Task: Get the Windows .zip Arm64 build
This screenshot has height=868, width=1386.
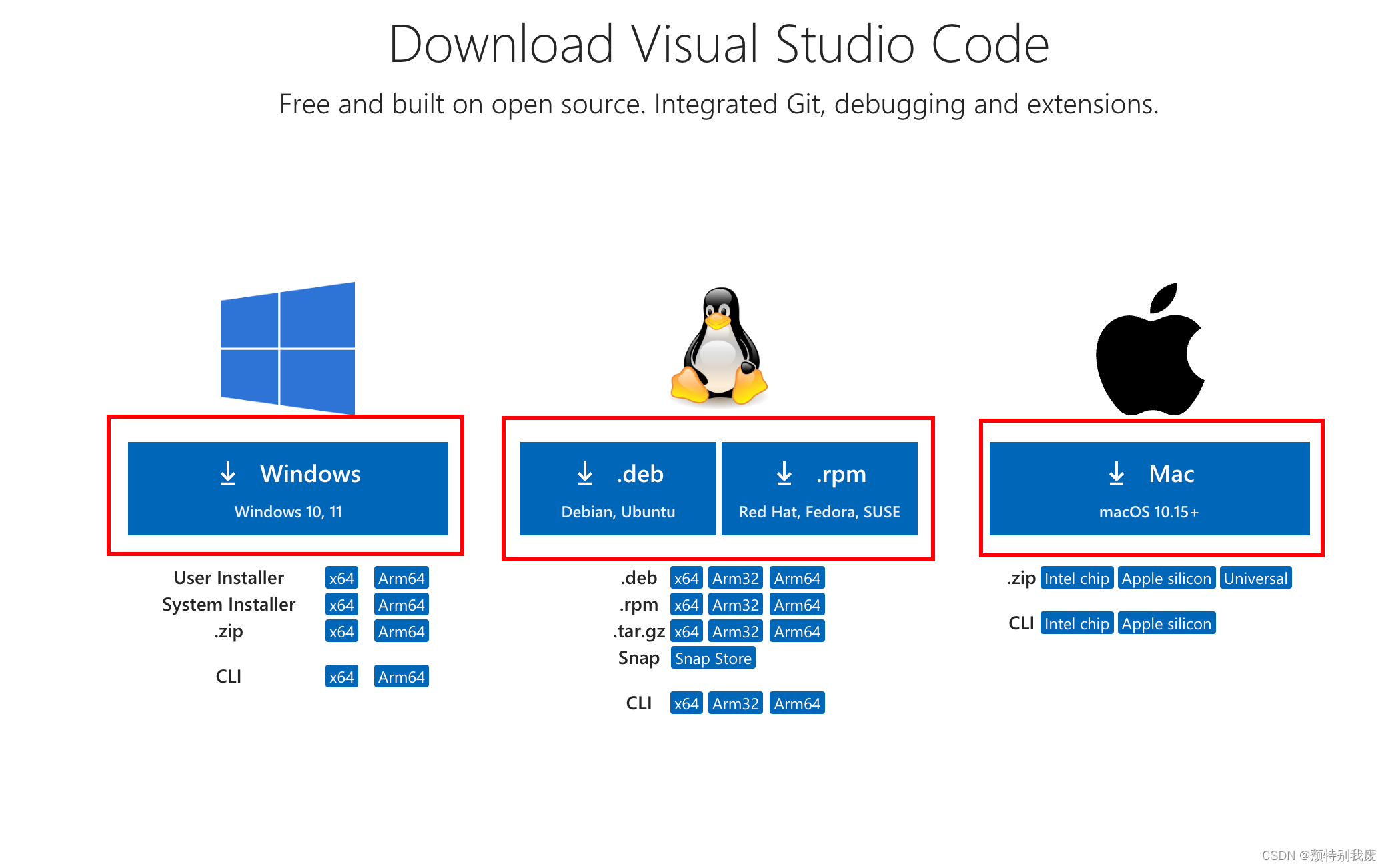Action: [x=402, y=631]
